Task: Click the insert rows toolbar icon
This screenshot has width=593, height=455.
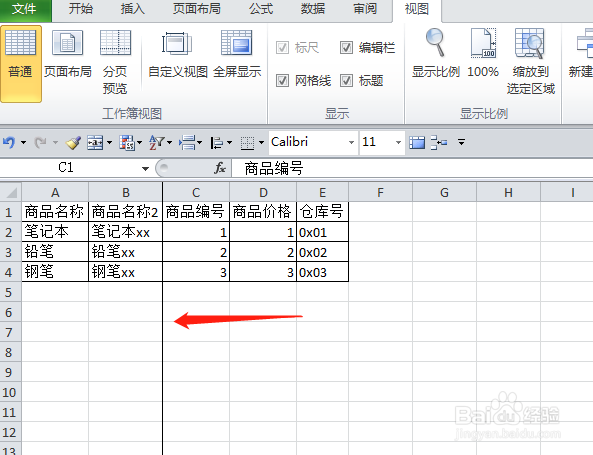Action: pos(188,143)
